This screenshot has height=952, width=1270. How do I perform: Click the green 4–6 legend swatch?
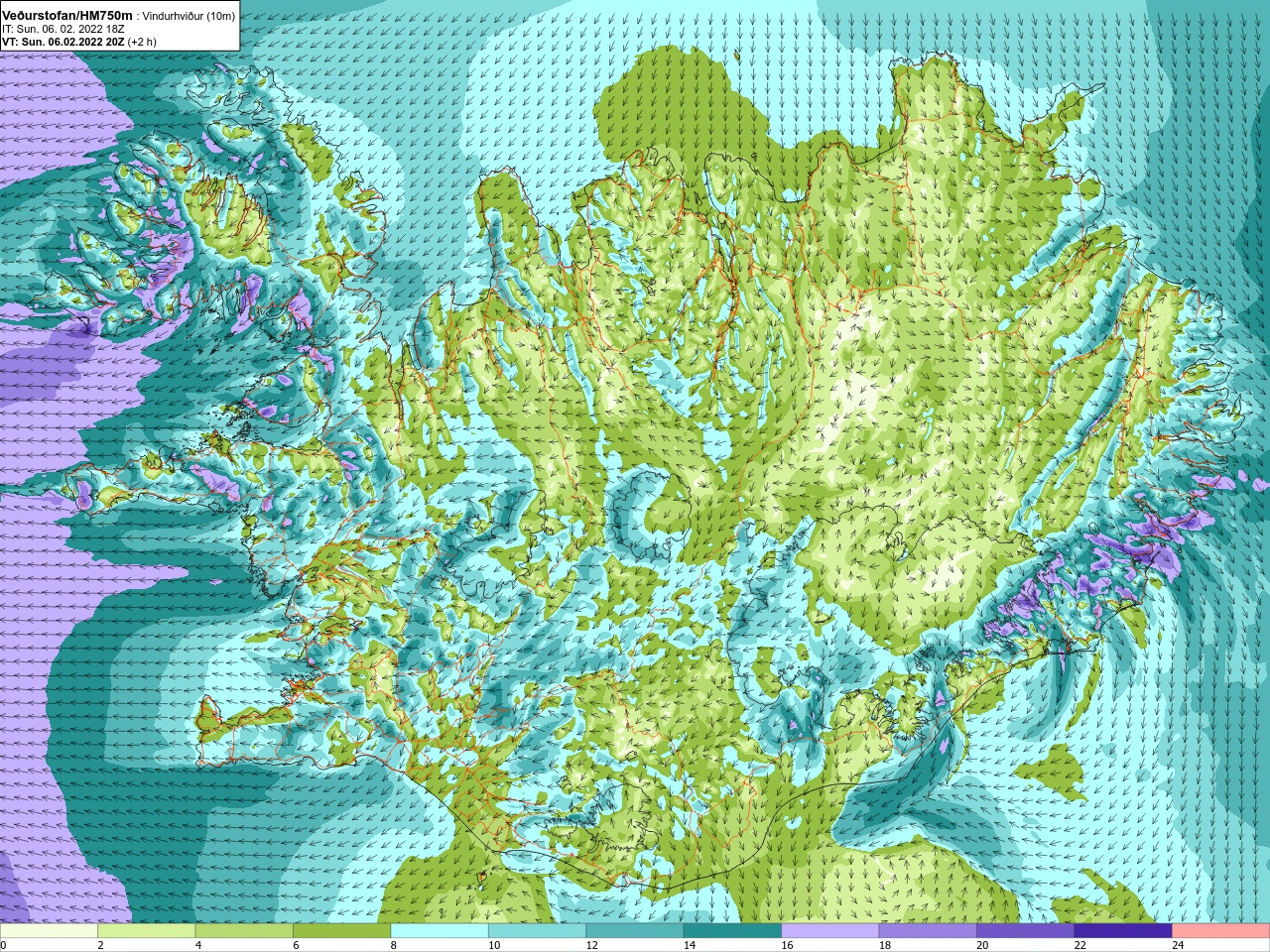(x=244, y=931)
